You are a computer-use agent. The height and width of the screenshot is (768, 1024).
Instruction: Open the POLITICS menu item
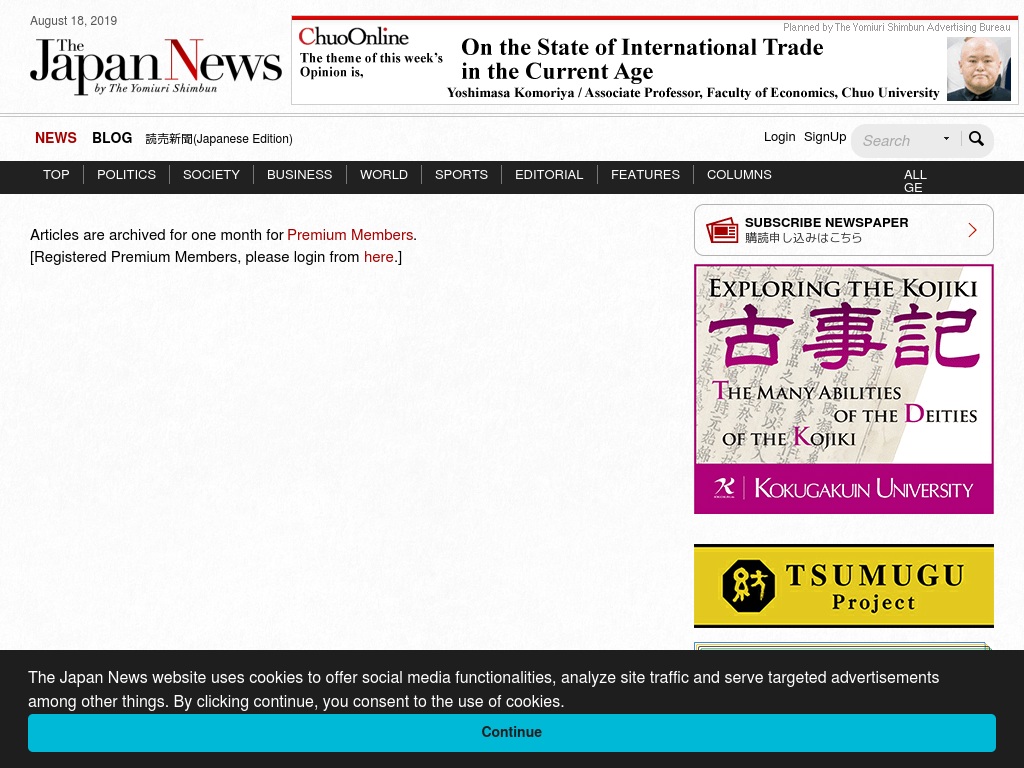(x=127, y=174)
